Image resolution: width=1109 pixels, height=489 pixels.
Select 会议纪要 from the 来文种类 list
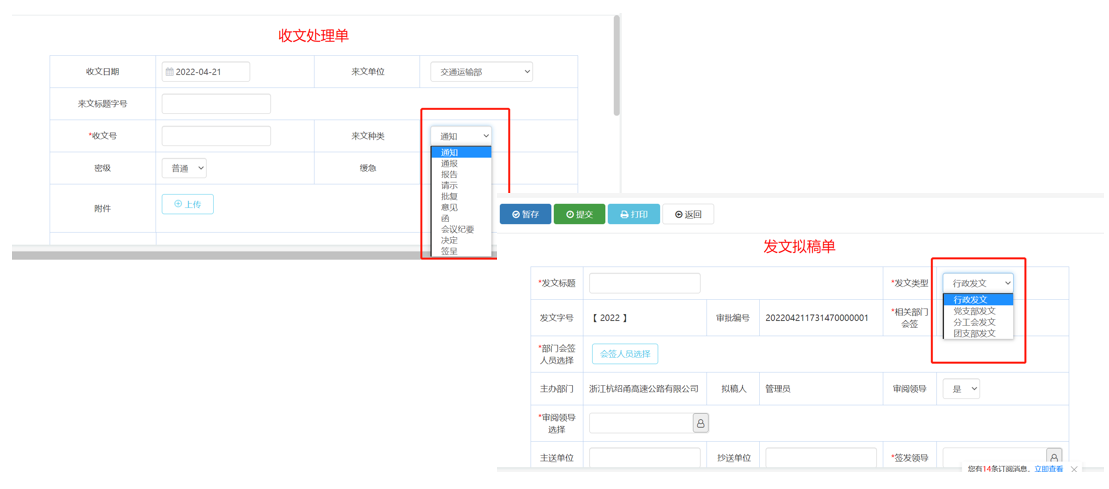point(458,229)
